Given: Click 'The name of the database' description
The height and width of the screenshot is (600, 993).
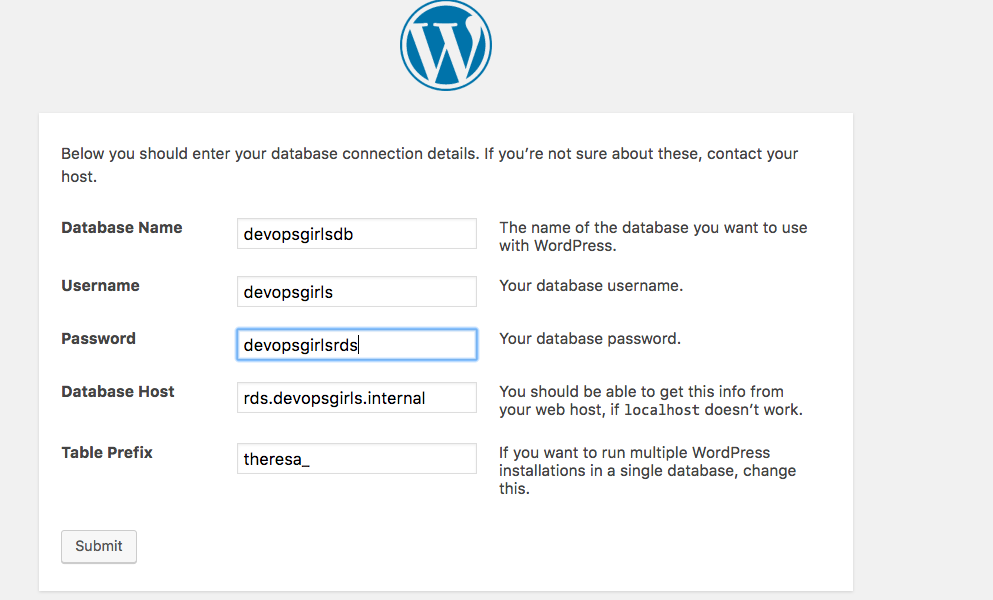Looking at the screenshot, I should point(653,236).
